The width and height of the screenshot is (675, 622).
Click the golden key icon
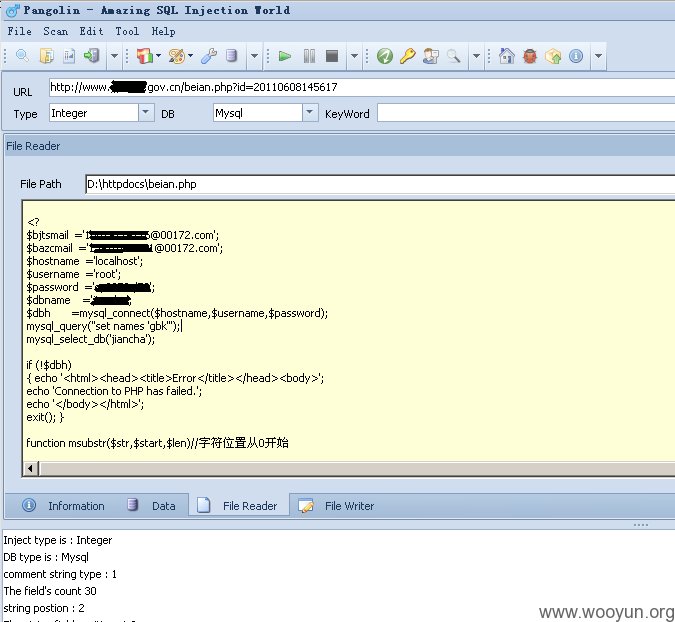(407, 56)
